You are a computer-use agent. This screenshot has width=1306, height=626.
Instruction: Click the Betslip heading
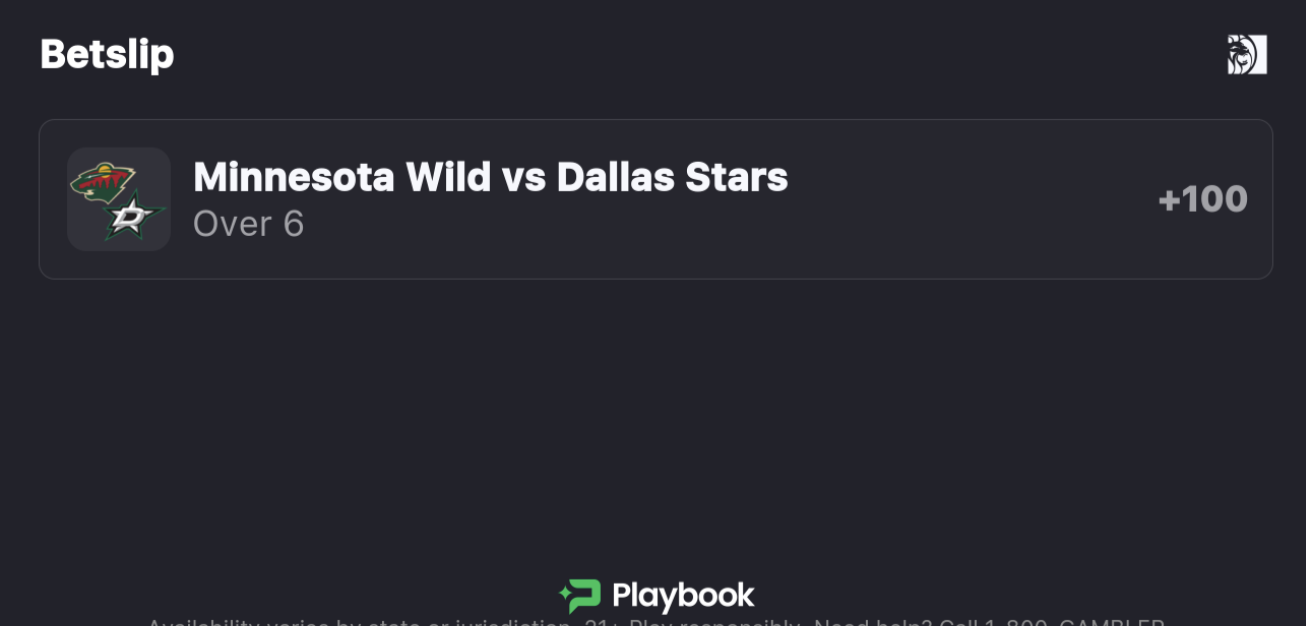(x=107, y=54)
